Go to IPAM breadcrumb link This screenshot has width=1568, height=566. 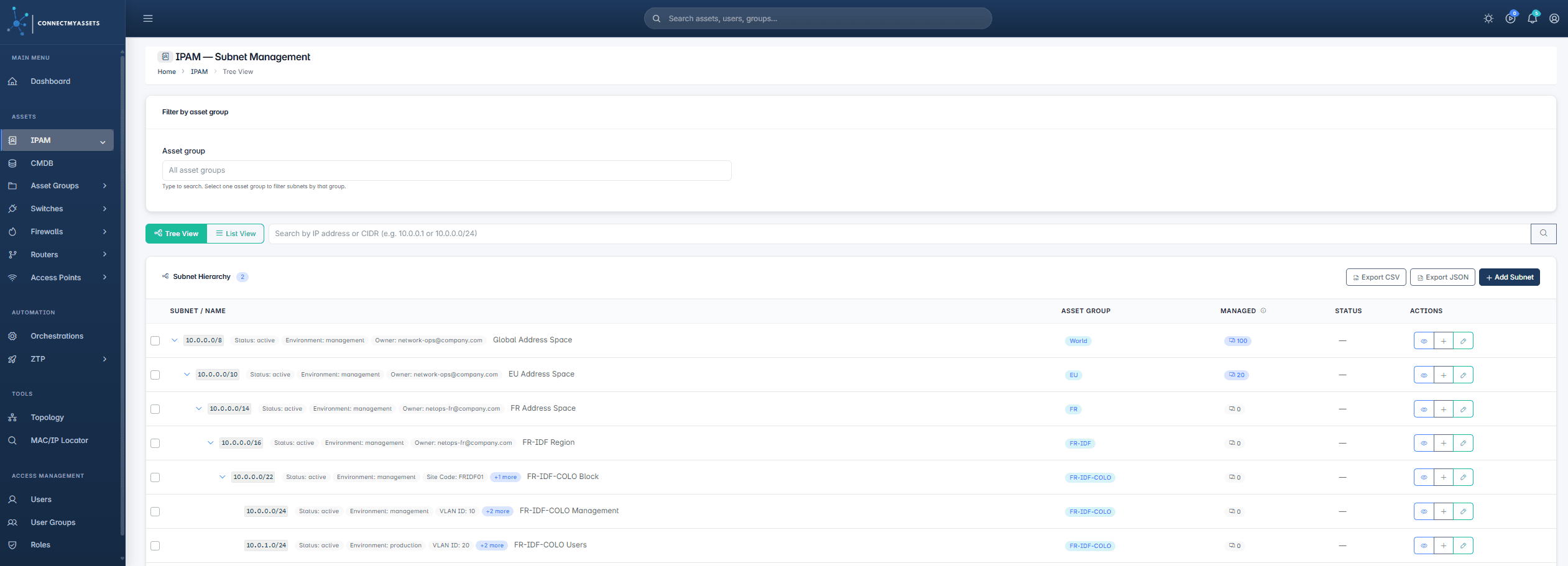199,72
